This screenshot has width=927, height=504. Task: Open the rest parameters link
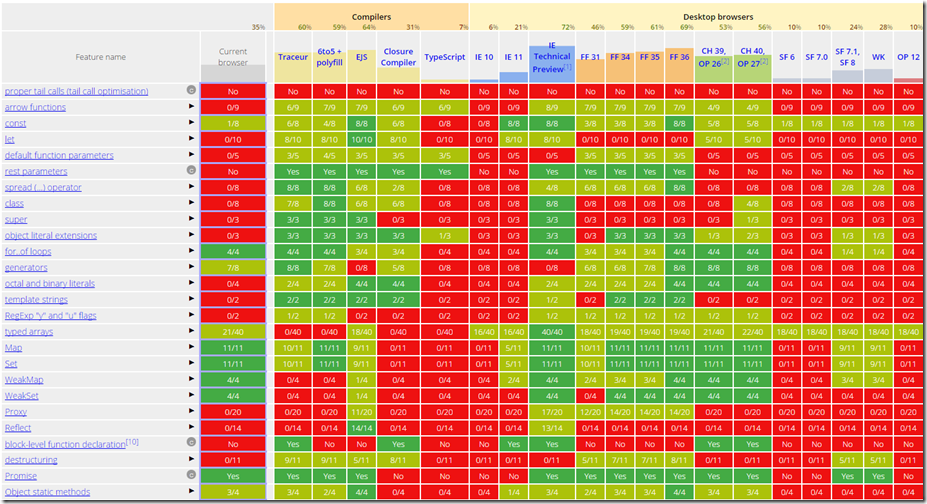pyautogui.click(x=36, y=171)
